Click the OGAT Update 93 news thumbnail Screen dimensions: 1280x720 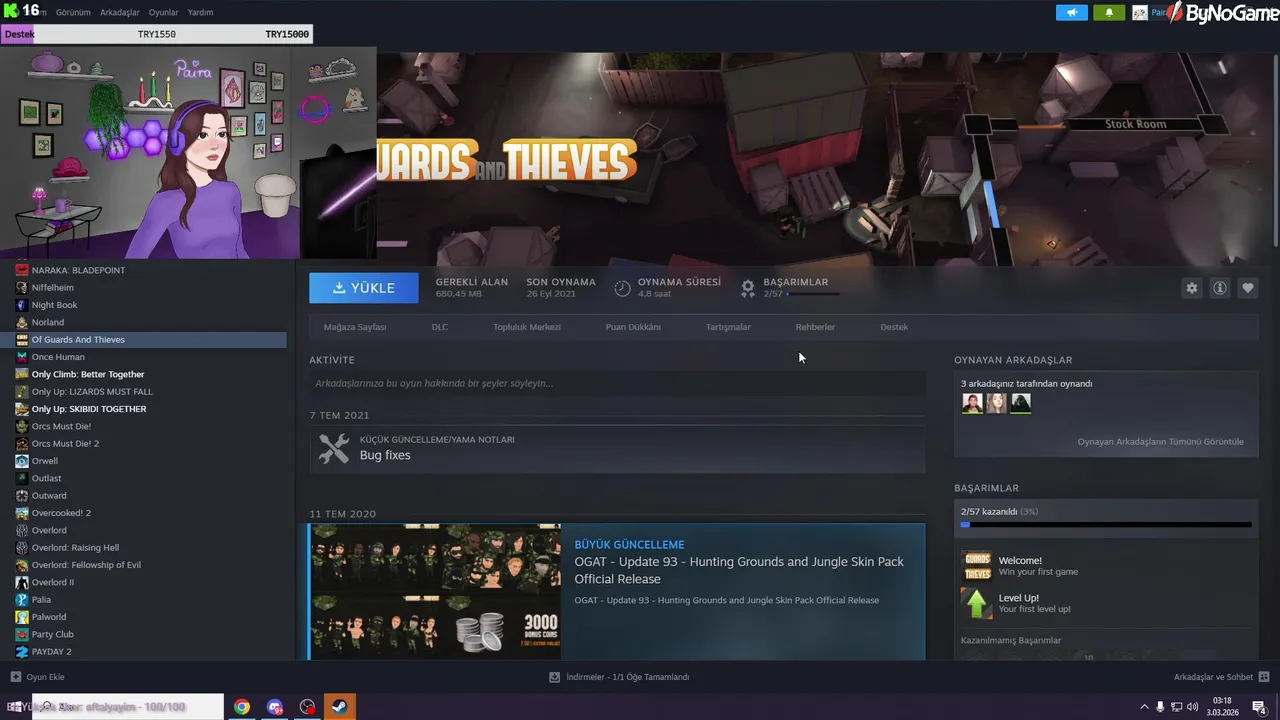tap(435, 592)
